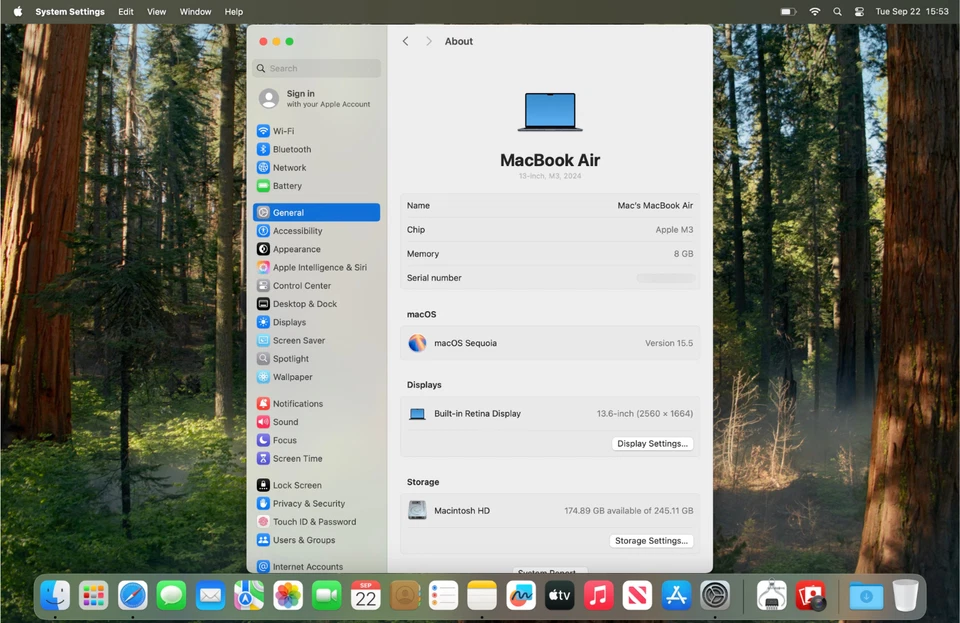Go back with the left chevron
960x623 pixels.
[x=405, y=41]
